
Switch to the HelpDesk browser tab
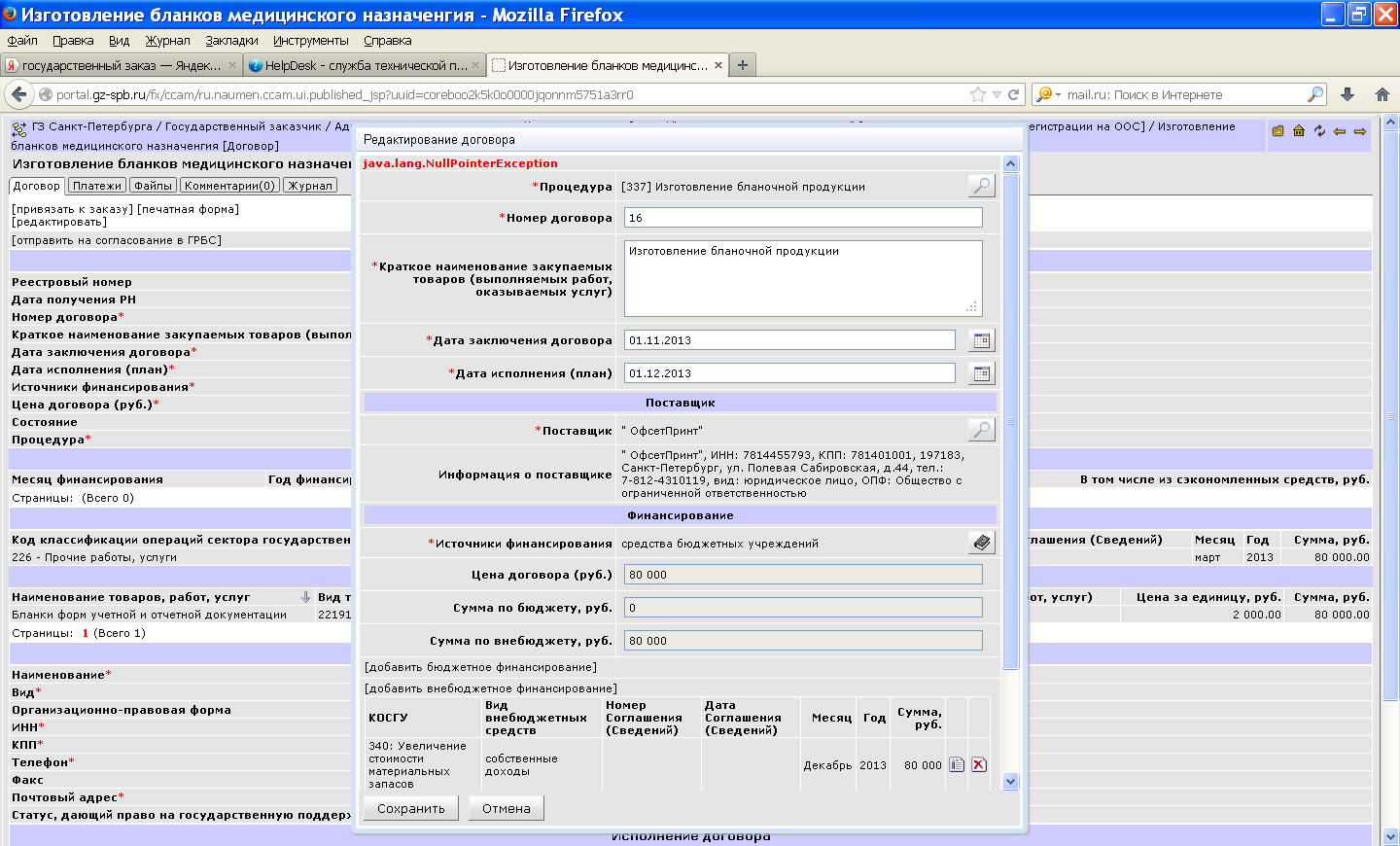coord(365,65)
